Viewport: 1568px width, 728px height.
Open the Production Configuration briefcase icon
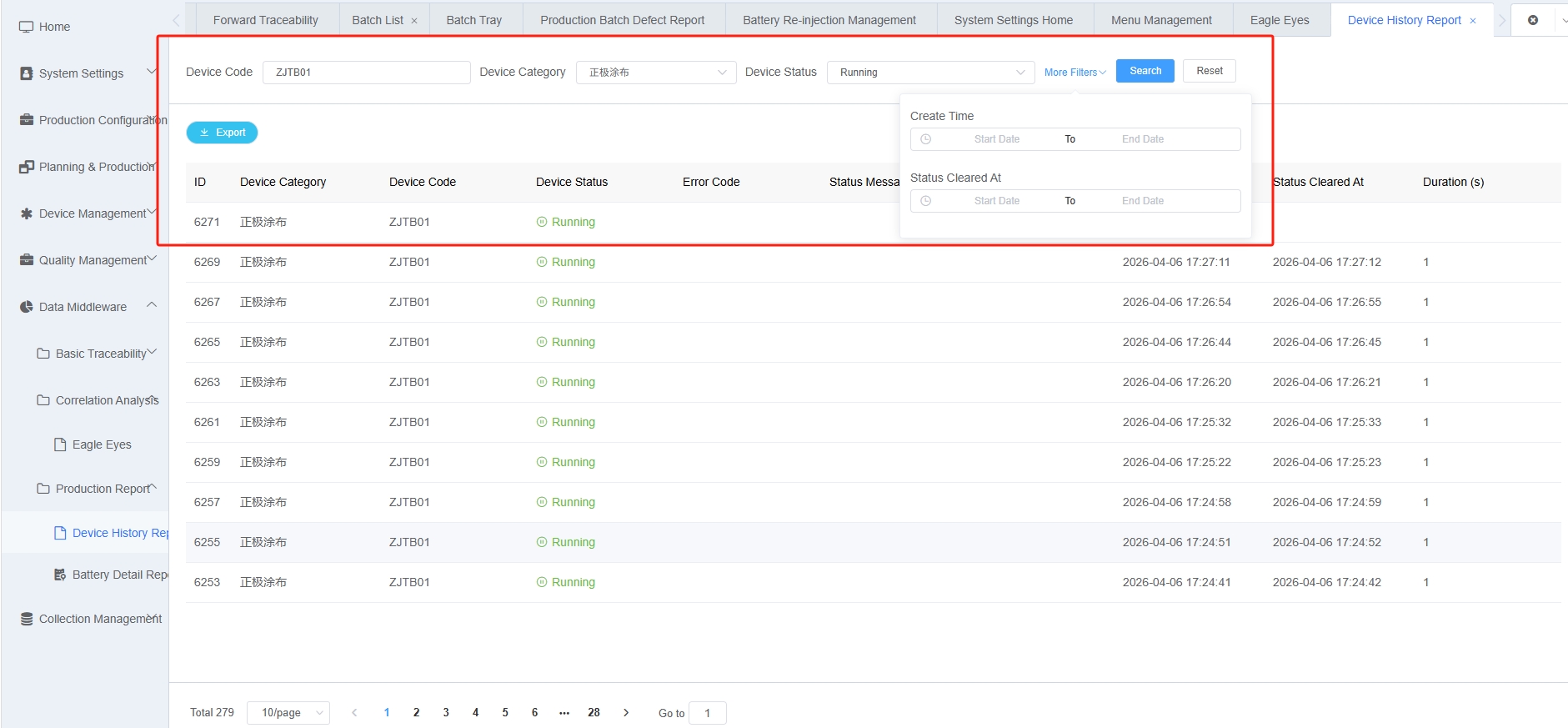tap(27, 120)
